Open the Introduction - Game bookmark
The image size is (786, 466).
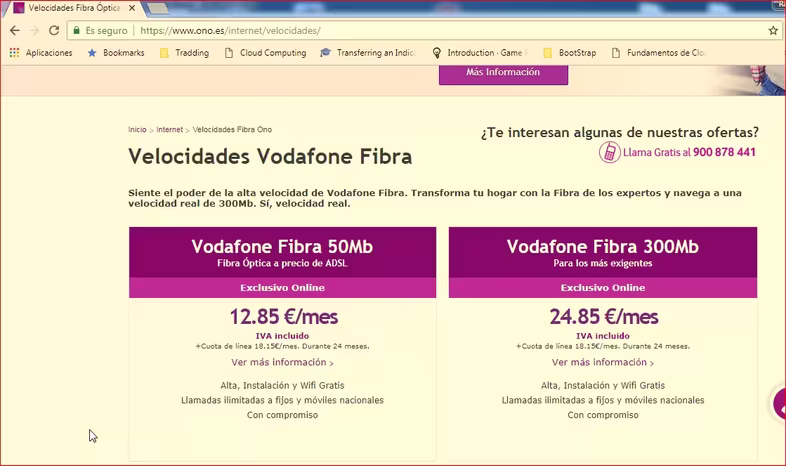pyautogui.click(x=480, y=53)
